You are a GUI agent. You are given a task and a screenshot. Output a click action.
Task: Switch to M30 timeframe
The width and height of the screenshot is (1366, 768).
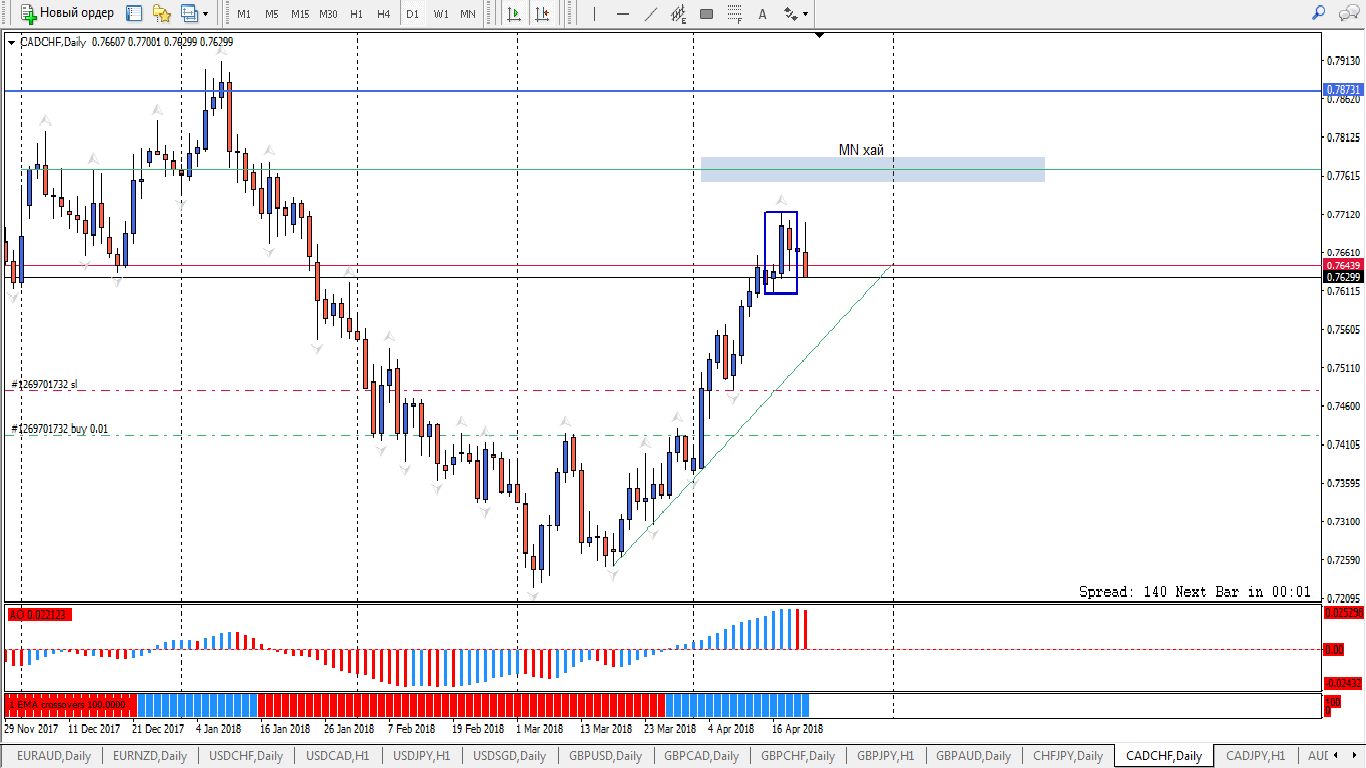[328, 14]
